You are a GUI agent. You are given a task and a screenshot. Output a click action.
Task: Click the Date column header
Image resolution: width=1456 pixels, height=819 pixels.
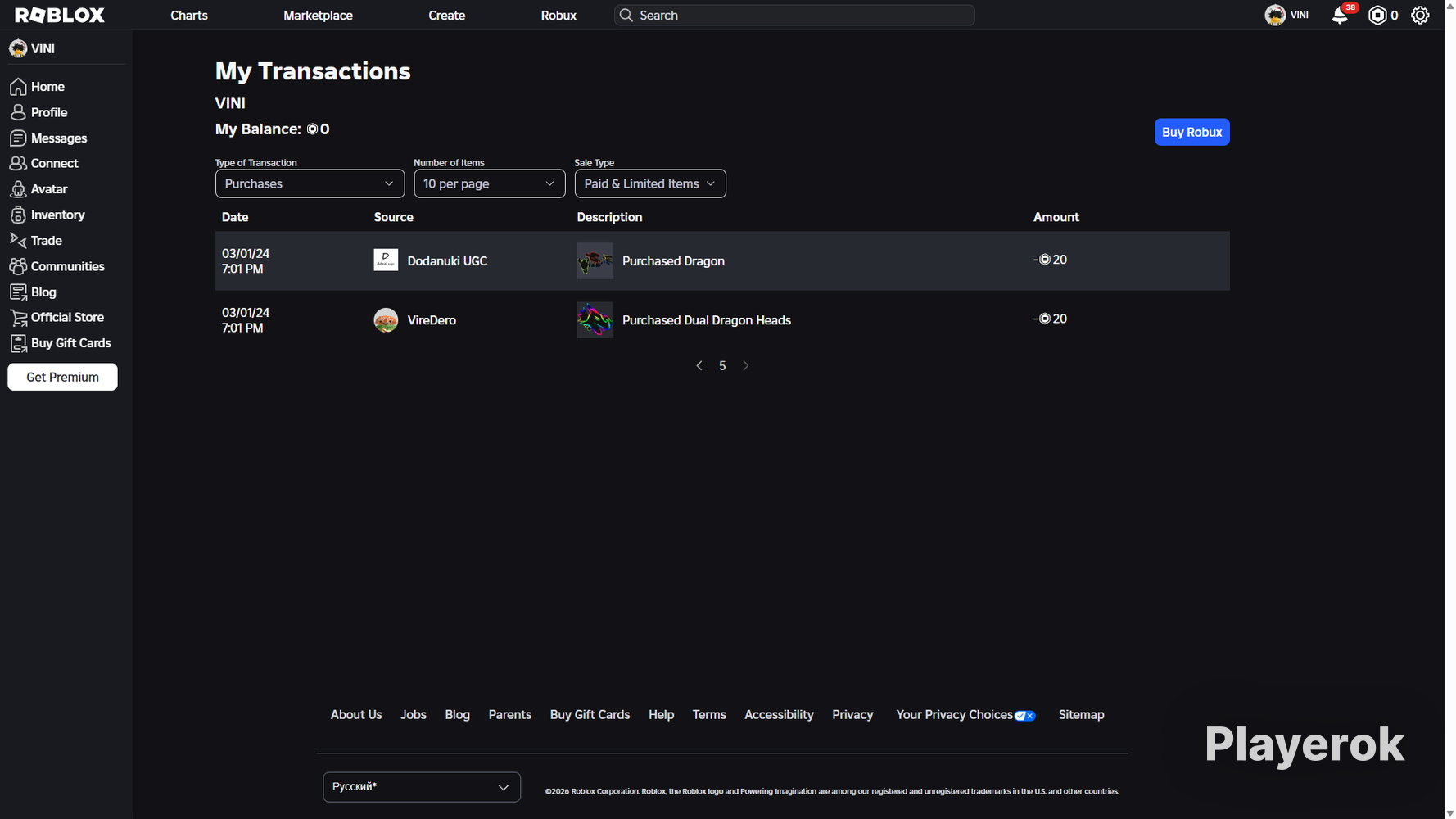[x=235, y=217]
